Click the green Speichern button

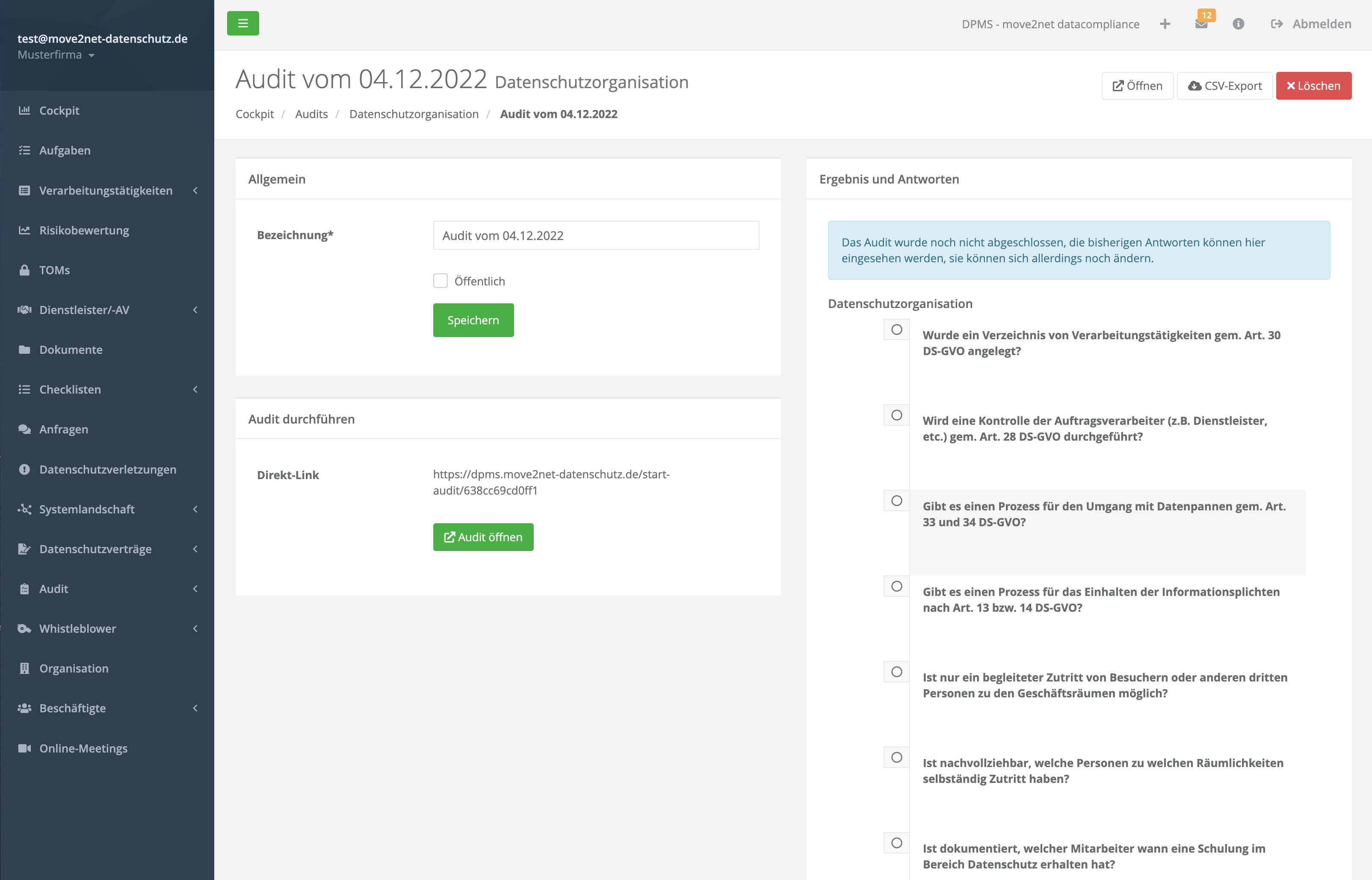point(473,320)
